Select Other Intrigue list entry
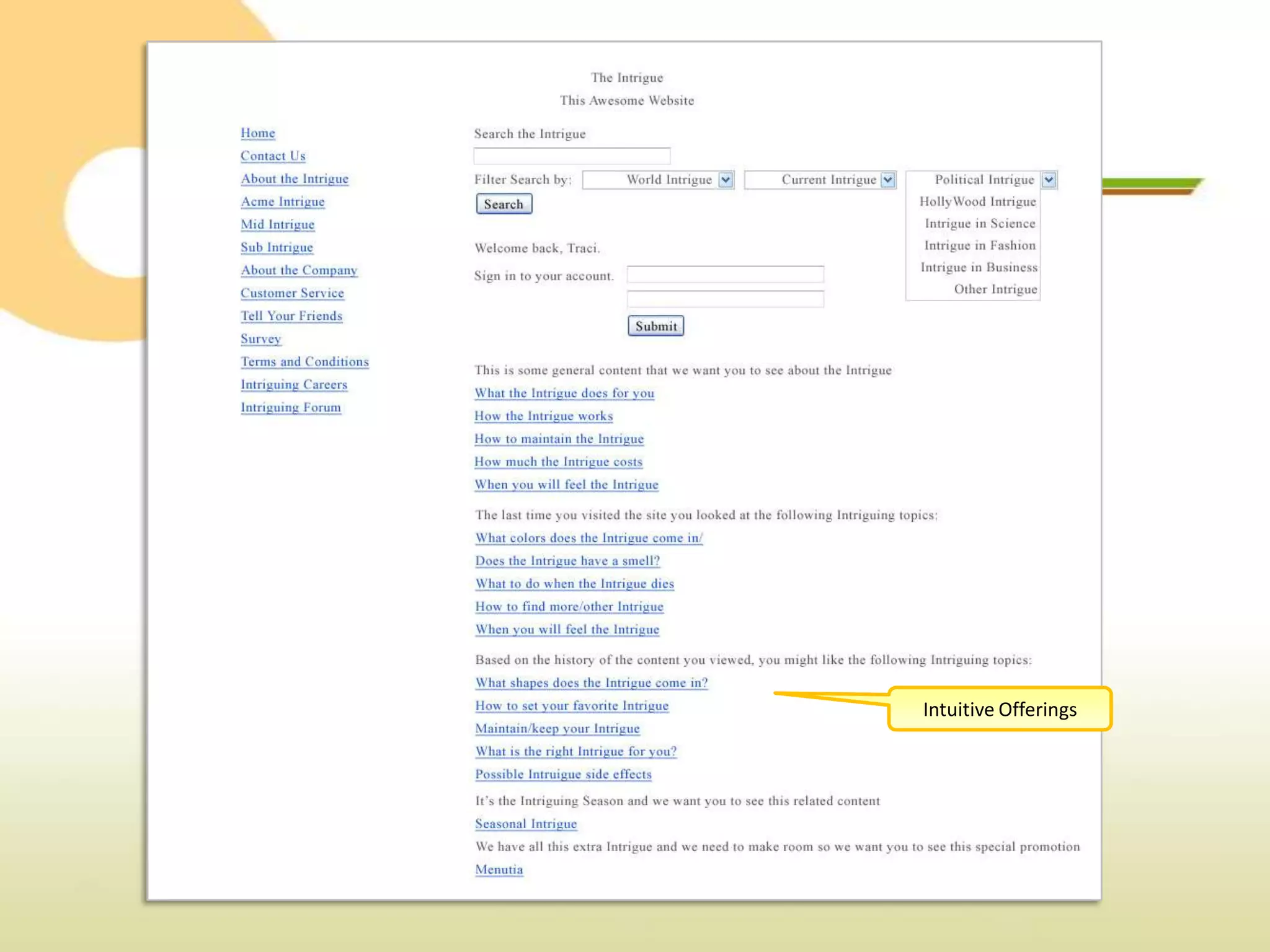This screenshot has height=952, width=1270. point(995,289)
